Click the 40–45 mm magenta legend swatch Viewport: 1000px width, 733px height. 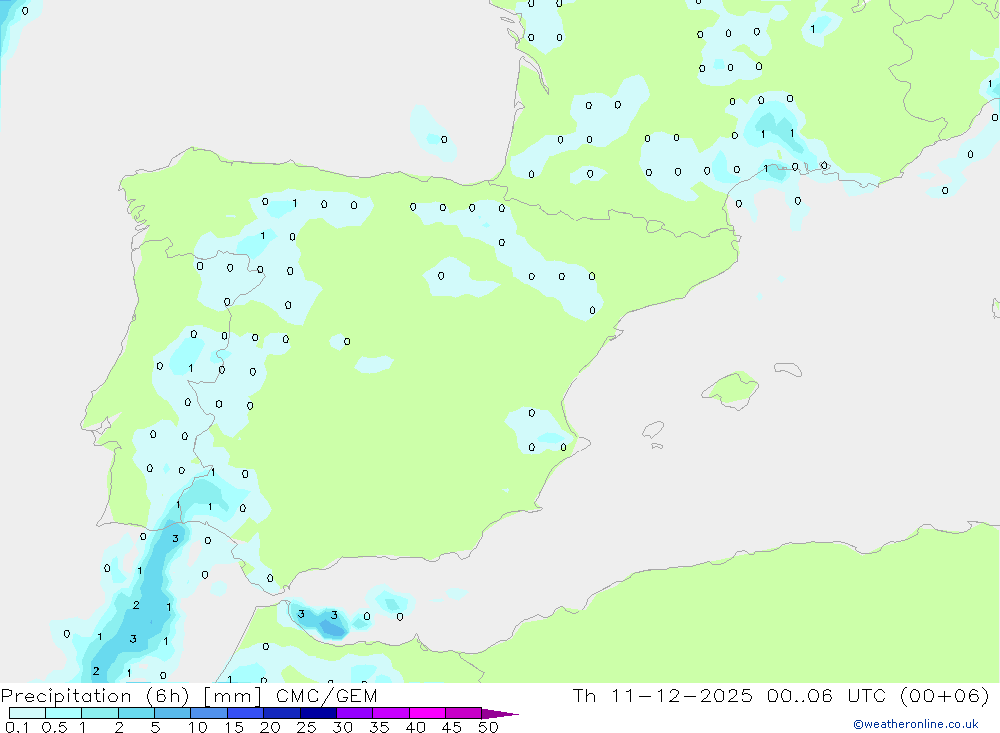(427, 713)
